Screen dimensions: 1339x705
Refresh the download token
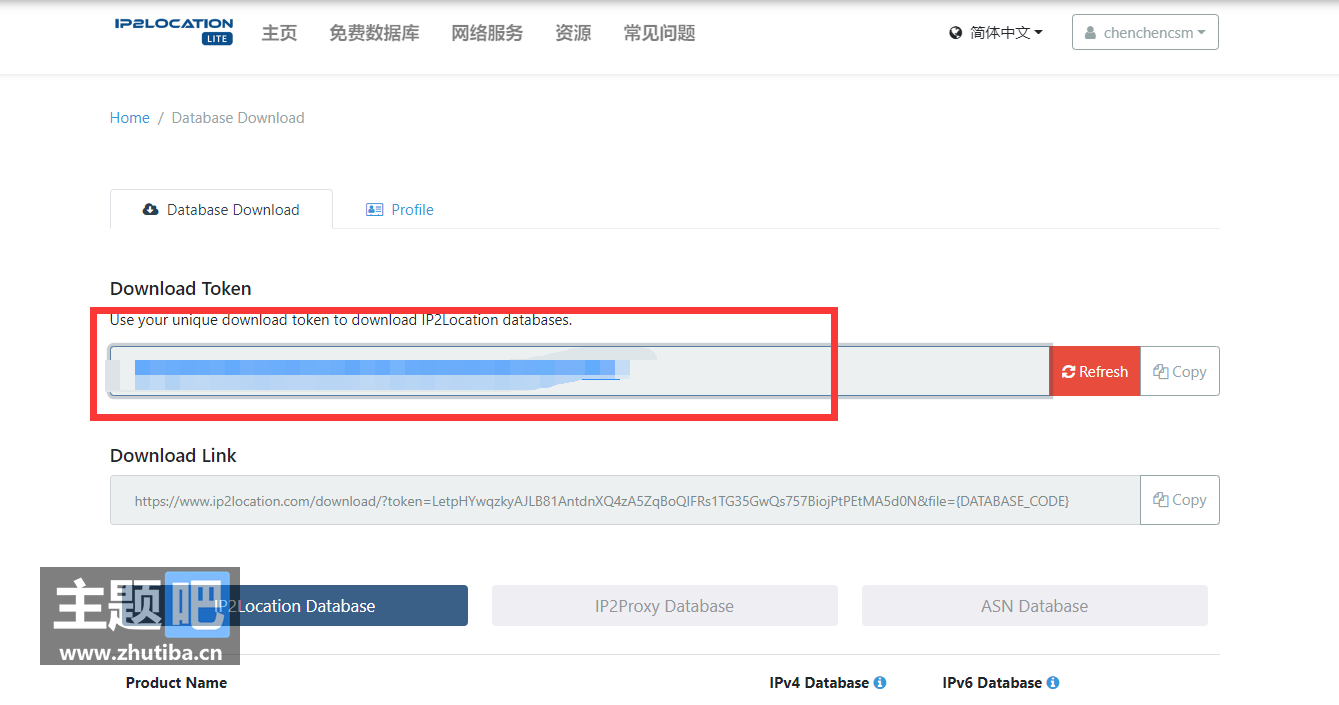tap(1095, 371)
